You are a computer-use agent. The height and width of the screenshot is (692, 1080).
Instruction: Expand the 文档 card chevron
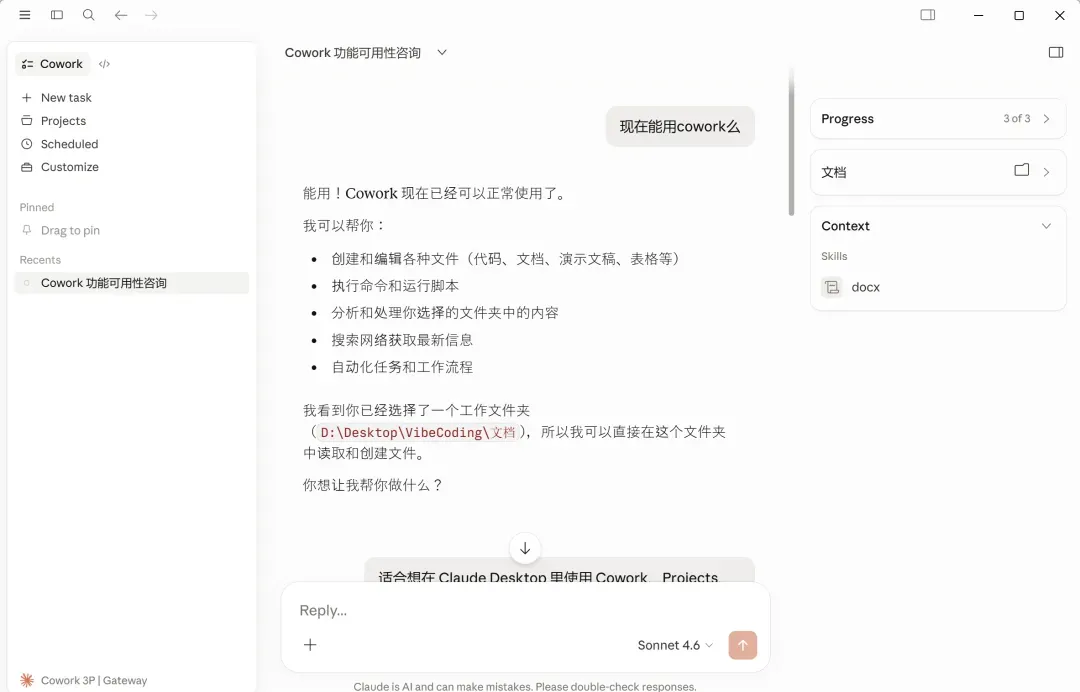tap(1046, 172)
